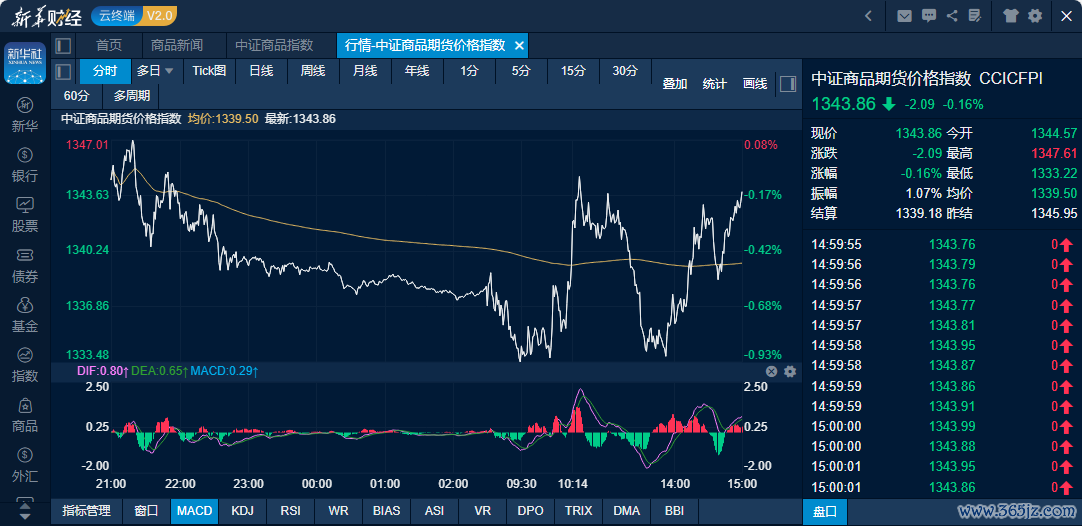Viewport: 1082px width, 526px height.
Task: Select the DMA indicator
Action: click(627, 511)
